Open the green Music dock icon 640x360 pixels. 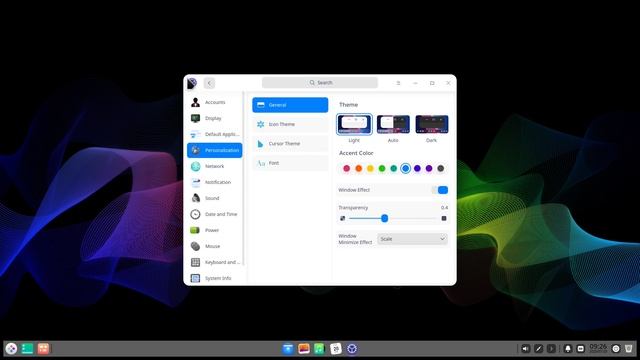click(320, 349)
